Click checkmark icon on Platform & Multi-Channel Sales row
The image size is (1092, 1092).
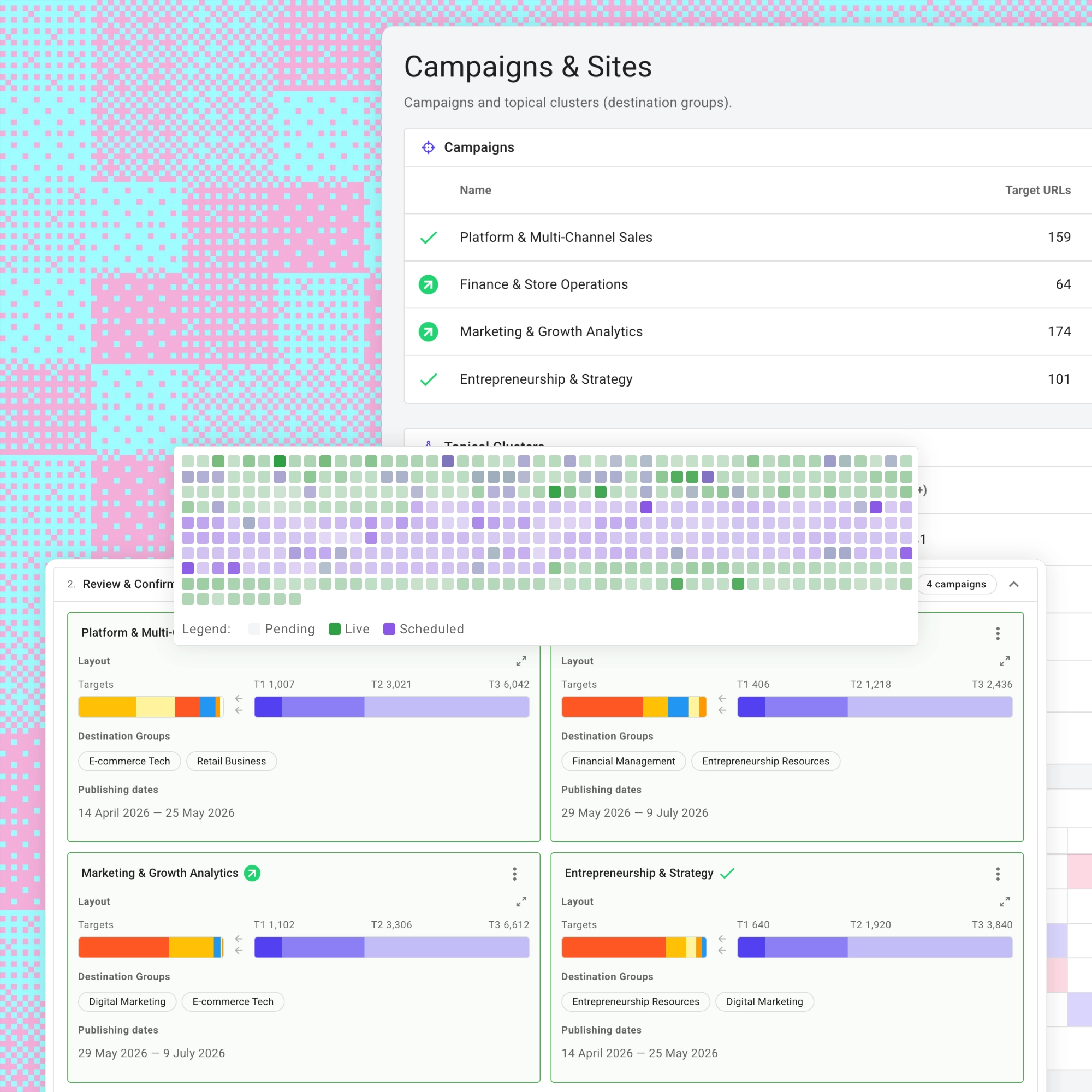(429, 238)
